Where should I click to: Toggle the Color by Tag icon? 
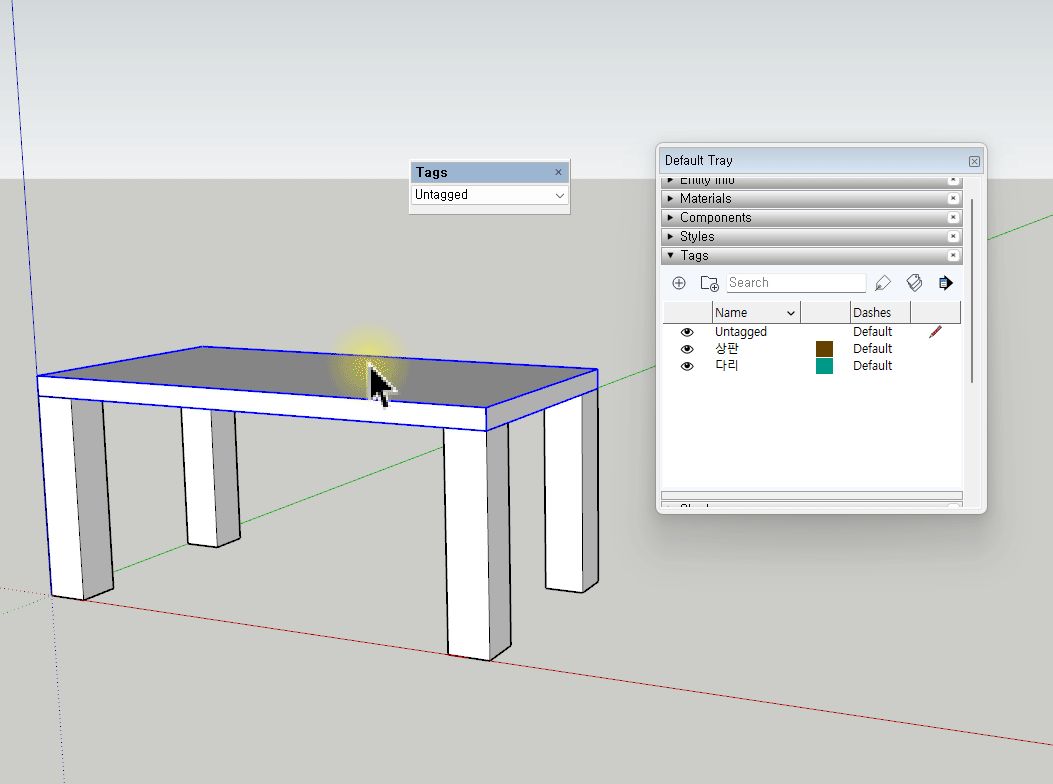click(914, 283)
